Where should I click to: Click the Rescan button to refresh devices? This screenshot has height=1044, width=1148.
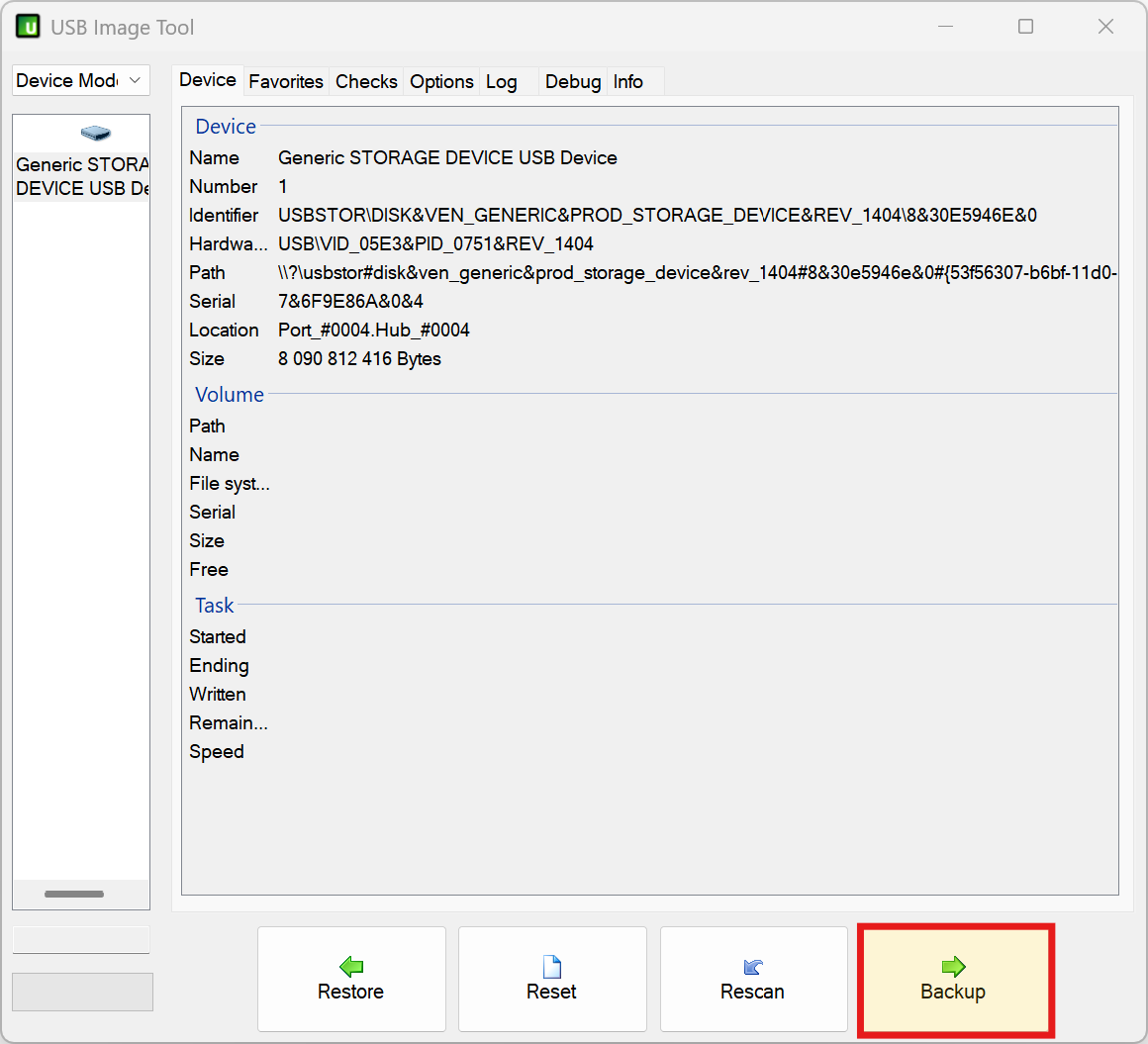point(752,980)
